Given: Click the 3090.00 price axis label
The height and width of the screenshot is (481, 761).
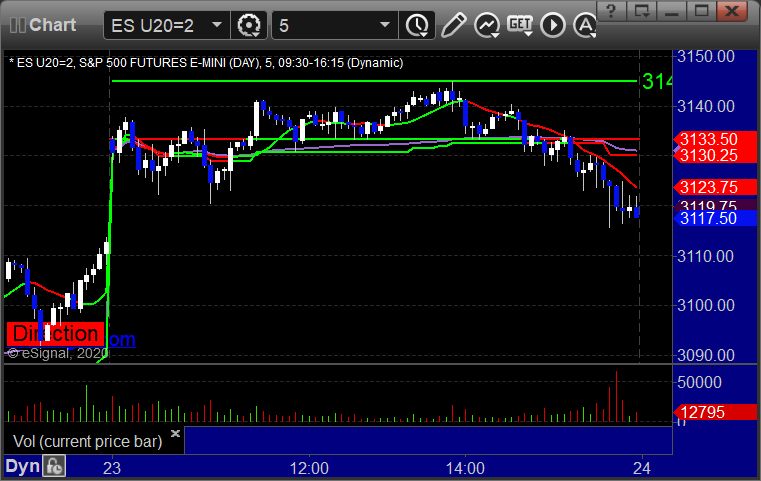Looking at the screenshot, I should click(x=706, y=355).
